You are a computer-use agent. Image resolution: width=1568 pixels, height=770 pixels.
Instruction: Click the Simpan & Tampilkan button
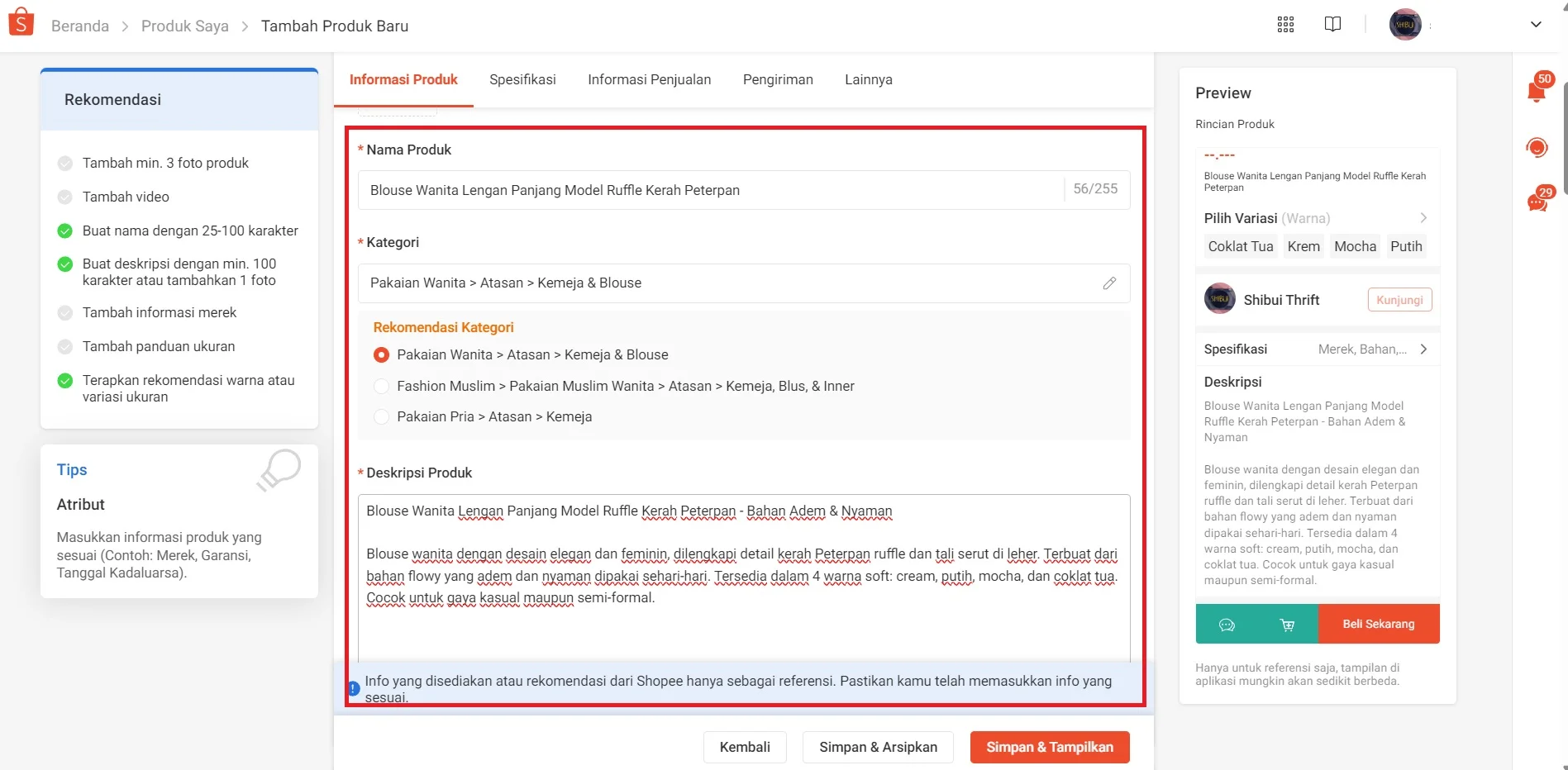[x=1050, y=747]
